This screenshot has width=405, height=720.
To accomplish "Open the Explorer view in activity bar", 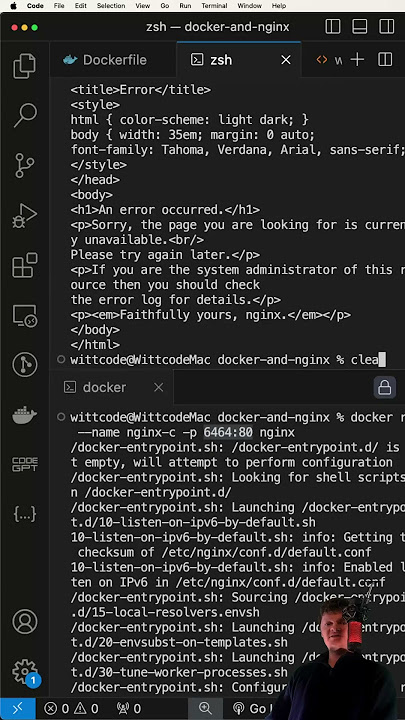I will 25,66.
